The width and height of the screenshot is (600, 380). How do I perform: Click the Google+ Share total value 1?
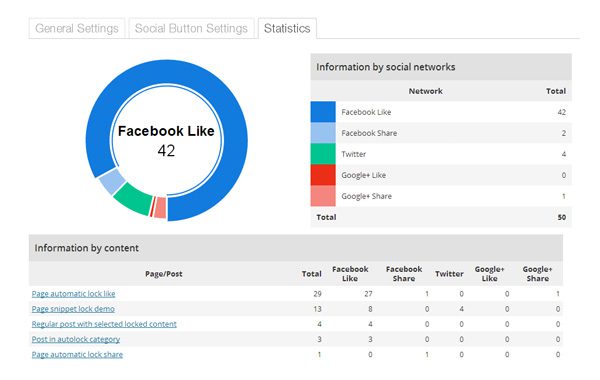pyautogui.click(x=564, y=196)
